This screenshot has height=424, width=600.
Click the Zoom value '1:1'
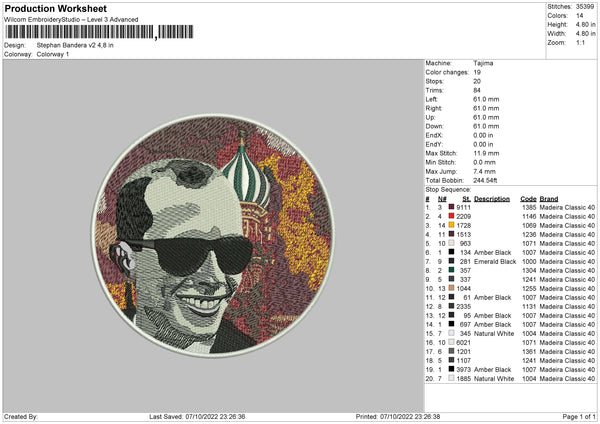click(580, 42)
